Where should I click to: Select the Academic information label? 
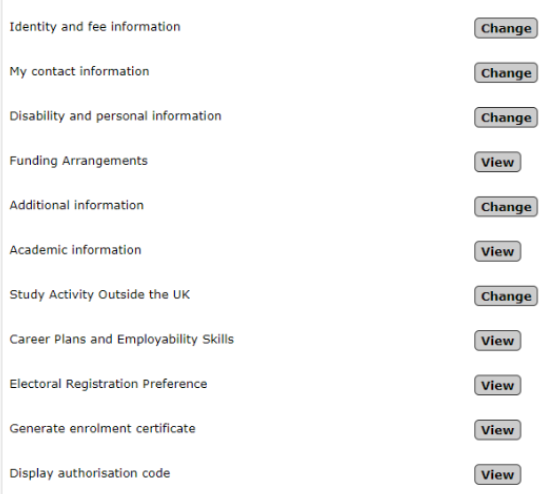pos(75,250)
